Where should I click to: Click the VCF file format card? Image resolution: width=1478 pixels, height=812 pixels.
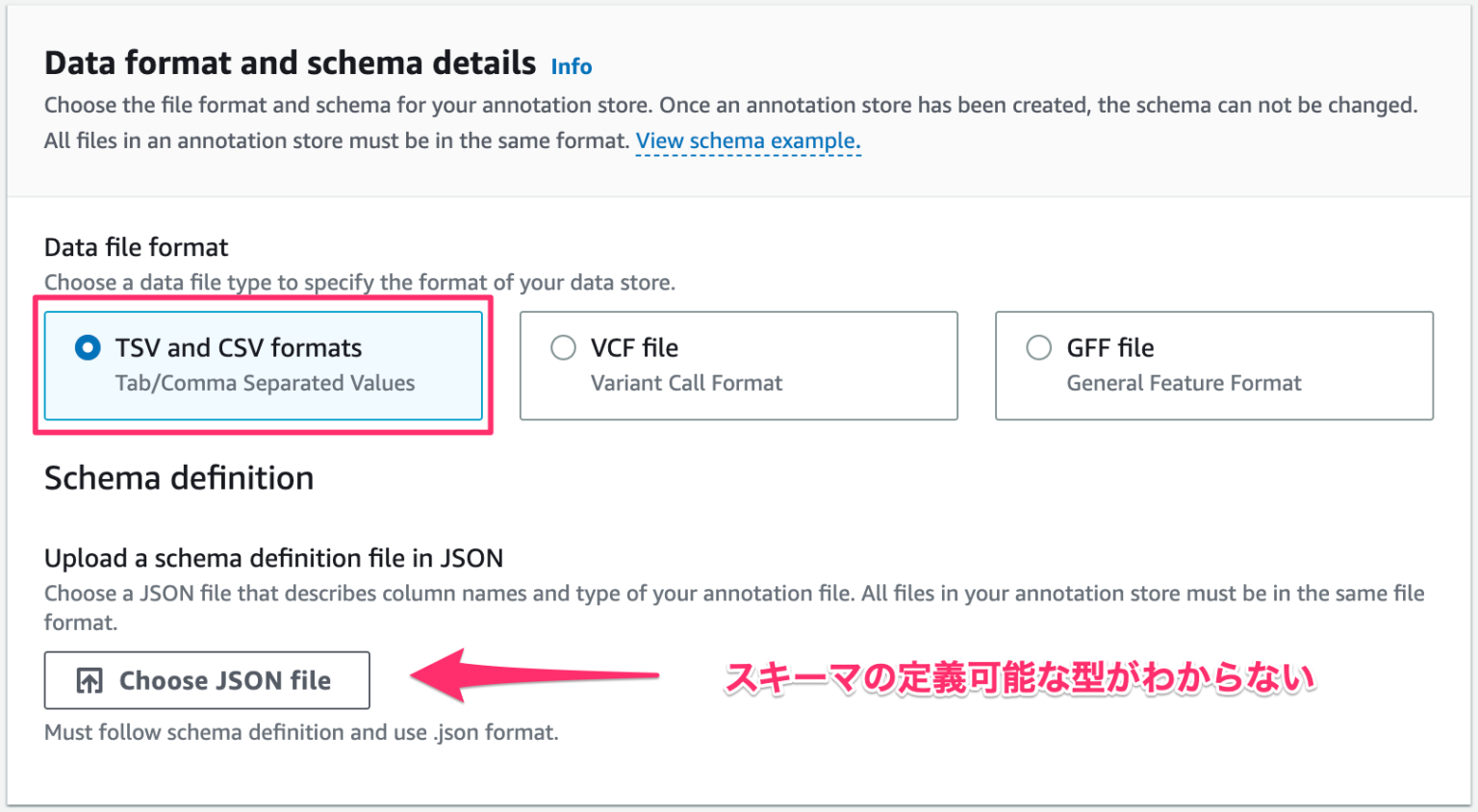pos(738,366)
